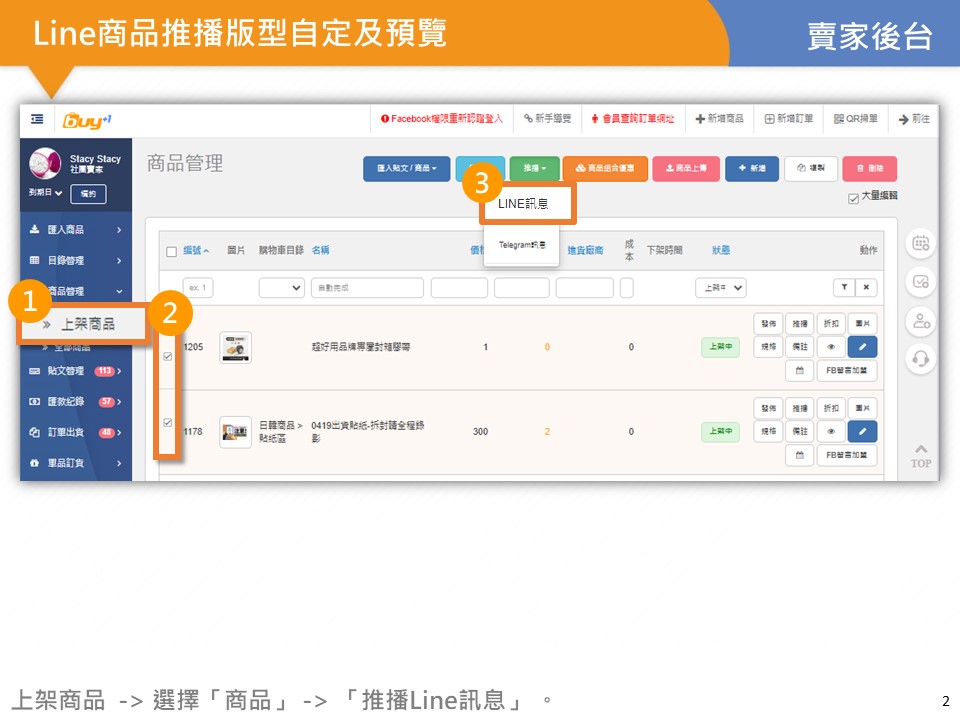Image resolution: width=960 pixels, height=720 pixels.
Task: Click the red 刪除 delete button
Action: tap(869, 169)
